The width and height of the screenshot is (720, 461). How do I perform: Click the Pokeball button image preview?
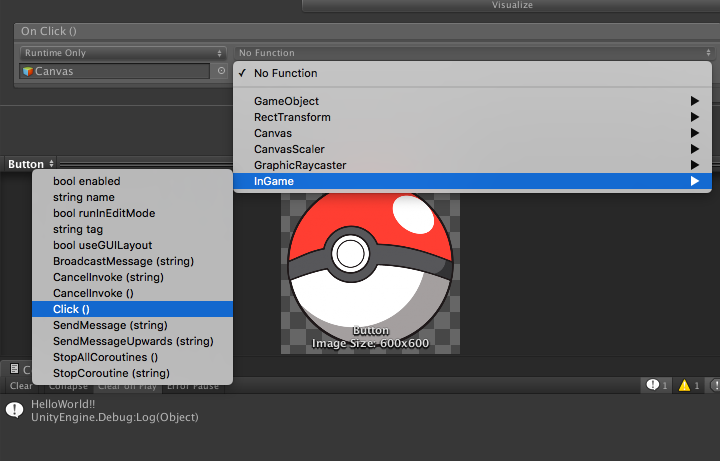point(370,273)
